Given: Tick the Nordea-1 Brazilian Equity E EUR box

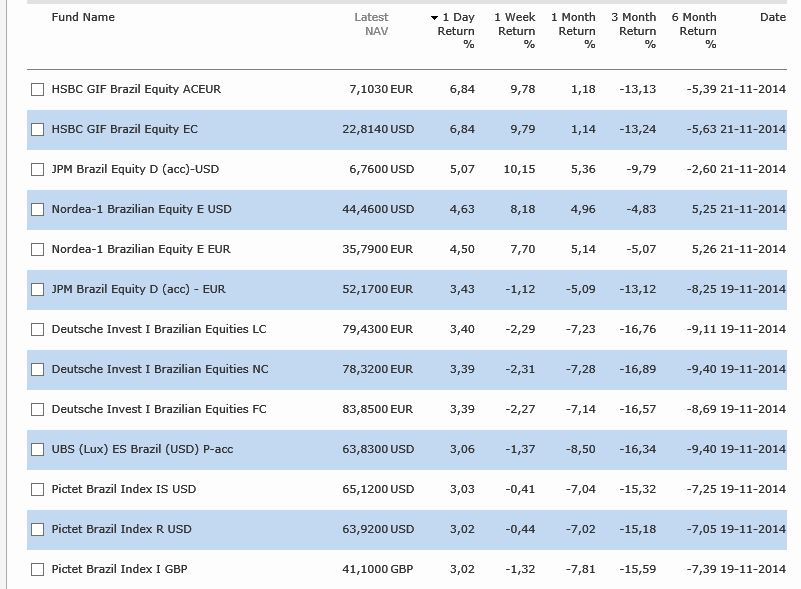Looking at the screenshot, I should (37, 249).
